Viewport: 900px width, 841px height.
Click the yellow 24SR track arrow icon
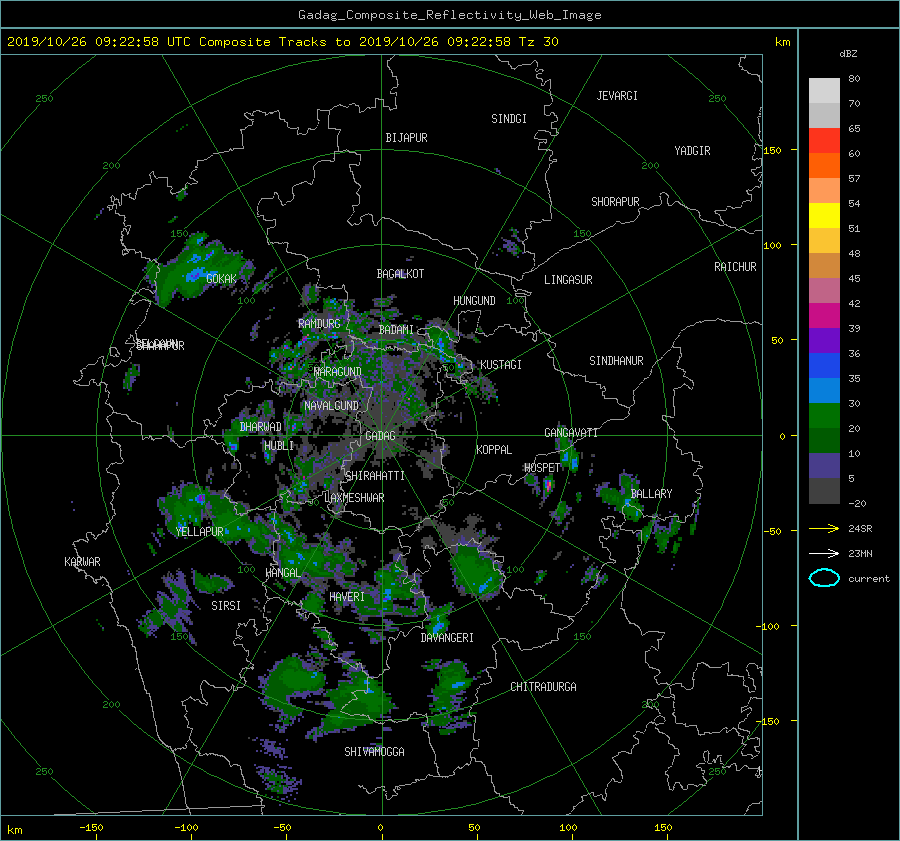pyautogui.click(x=824, y=529)
